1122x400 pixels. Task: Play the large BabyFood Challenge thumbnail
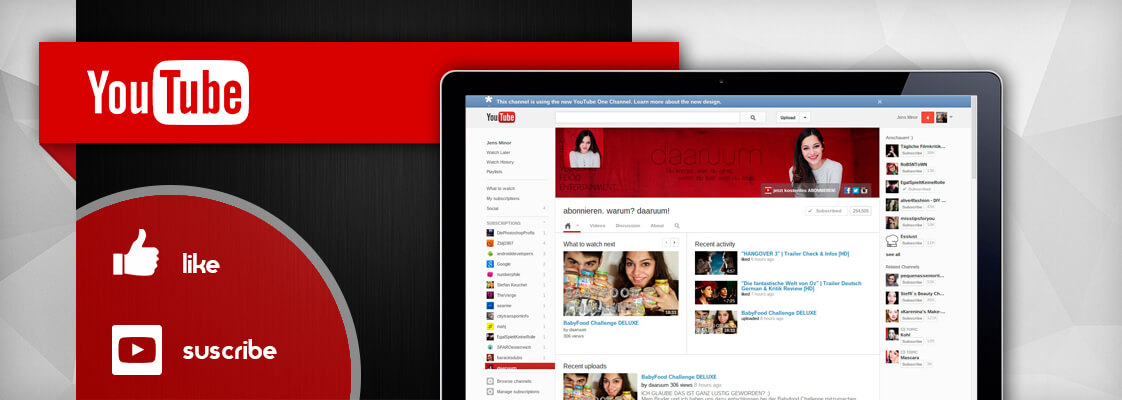pyautogui.click(x=620, y=283)
